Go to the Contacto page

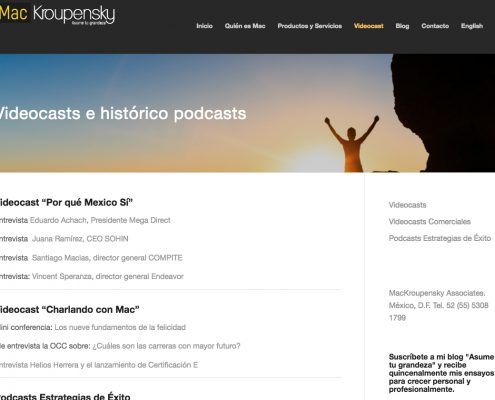tap(435, 26)
